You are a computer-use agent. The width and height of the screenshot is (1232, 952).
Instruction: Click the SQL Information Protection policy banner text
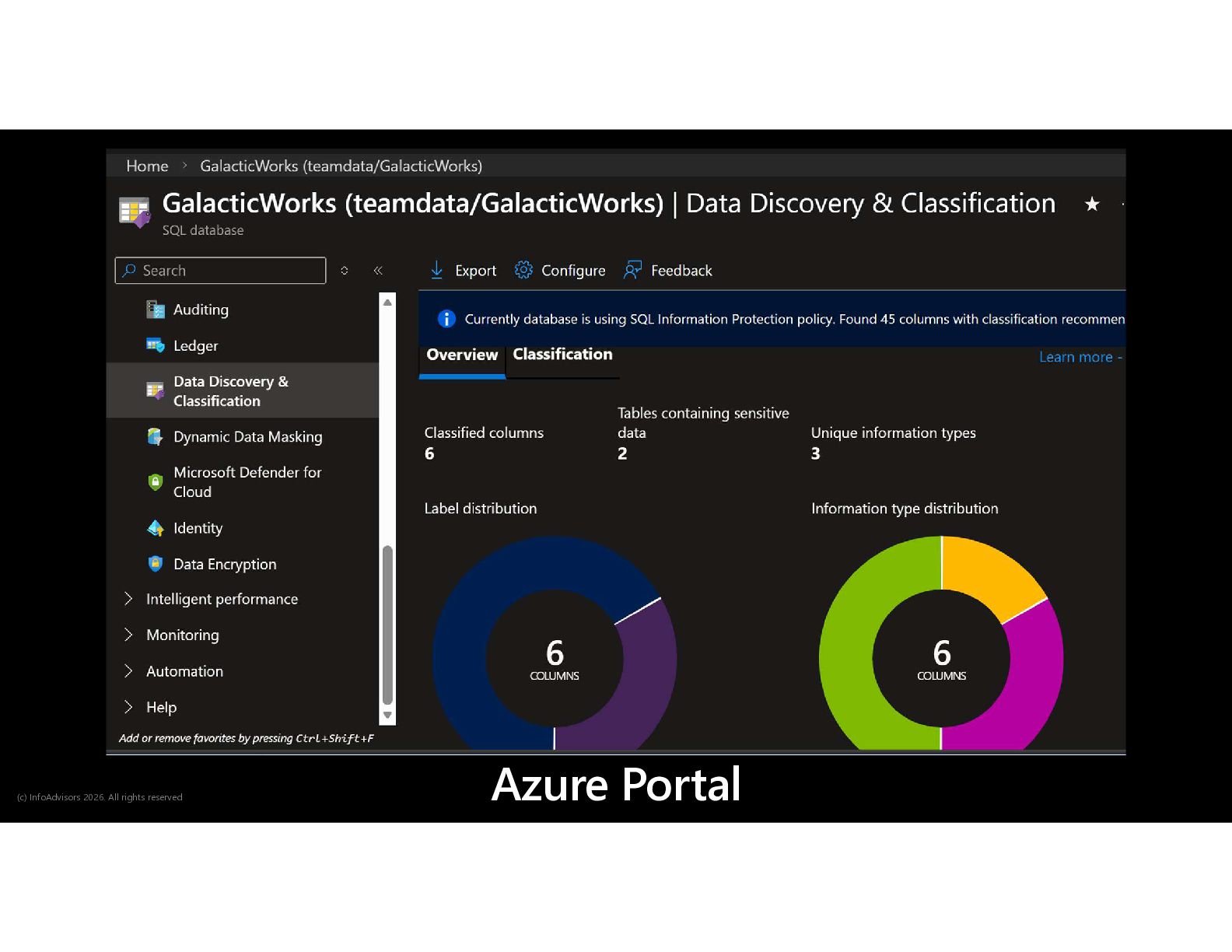pyautogui.click(x=795, y=319)
